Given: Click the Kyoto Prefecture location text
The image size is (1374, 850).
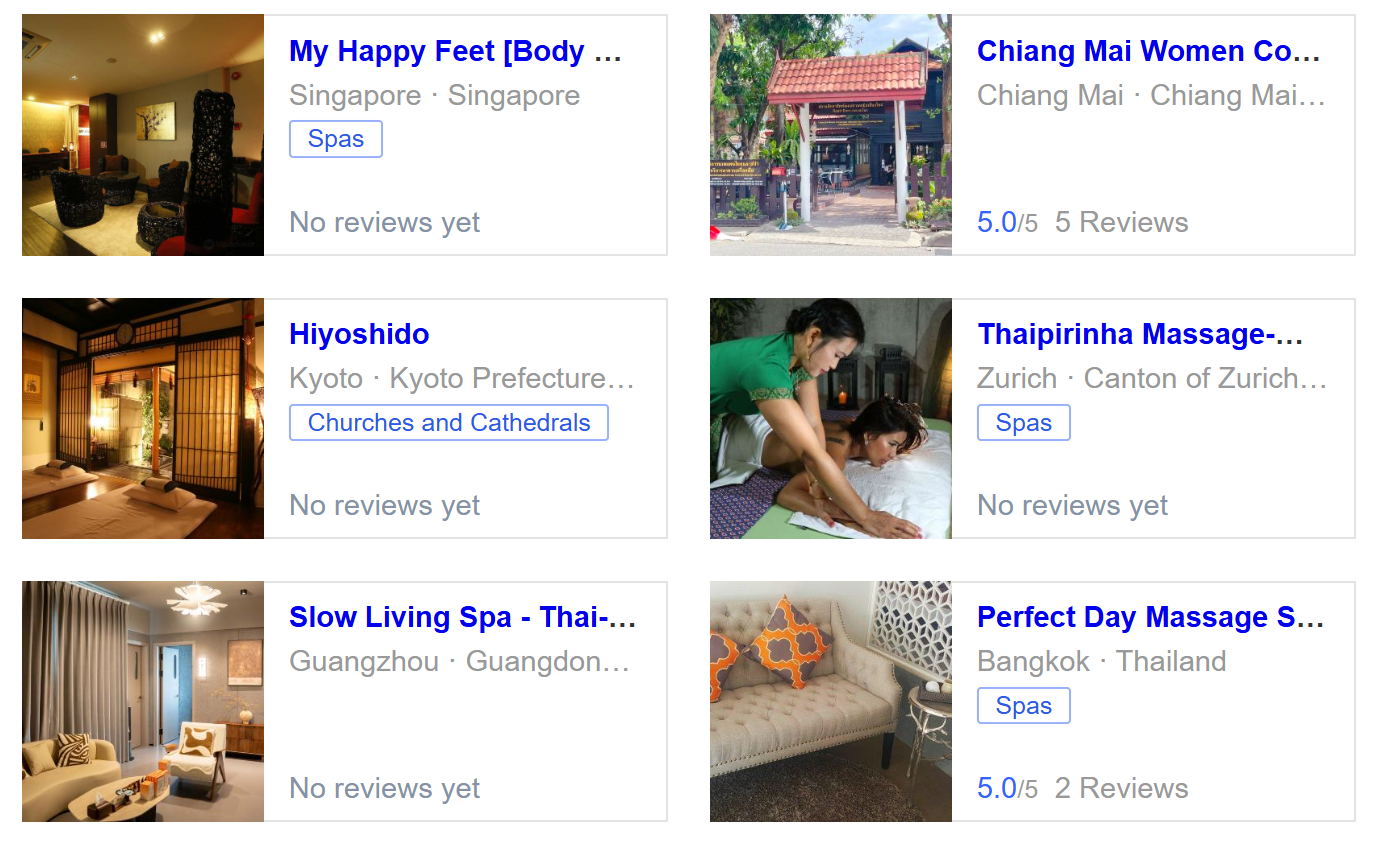Looking at the screenshot, I should pyautogui.click(x=510, y=379).
